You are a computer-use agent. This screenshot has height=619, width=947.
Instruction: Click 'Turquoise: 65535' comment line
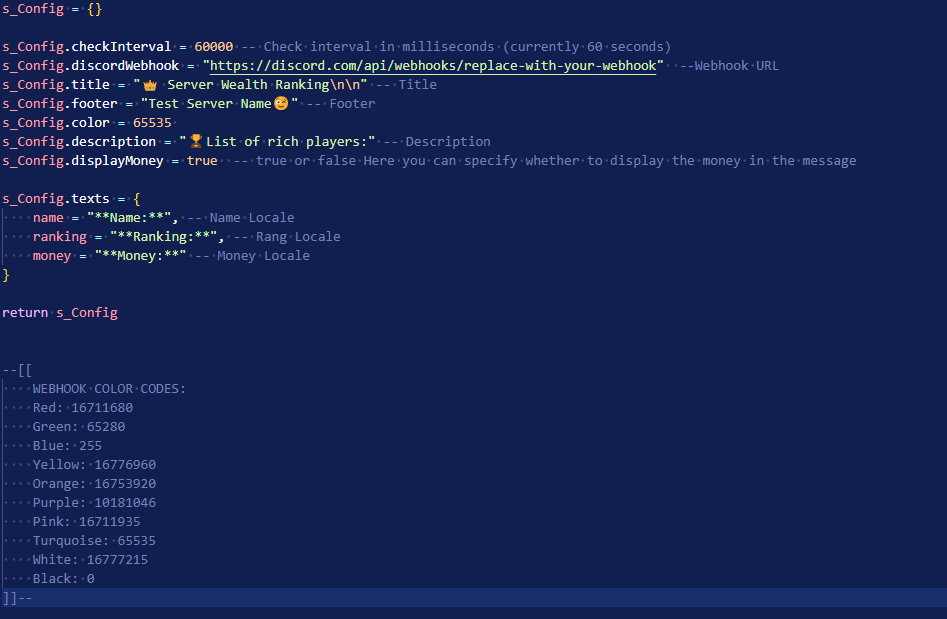(94, 541)
